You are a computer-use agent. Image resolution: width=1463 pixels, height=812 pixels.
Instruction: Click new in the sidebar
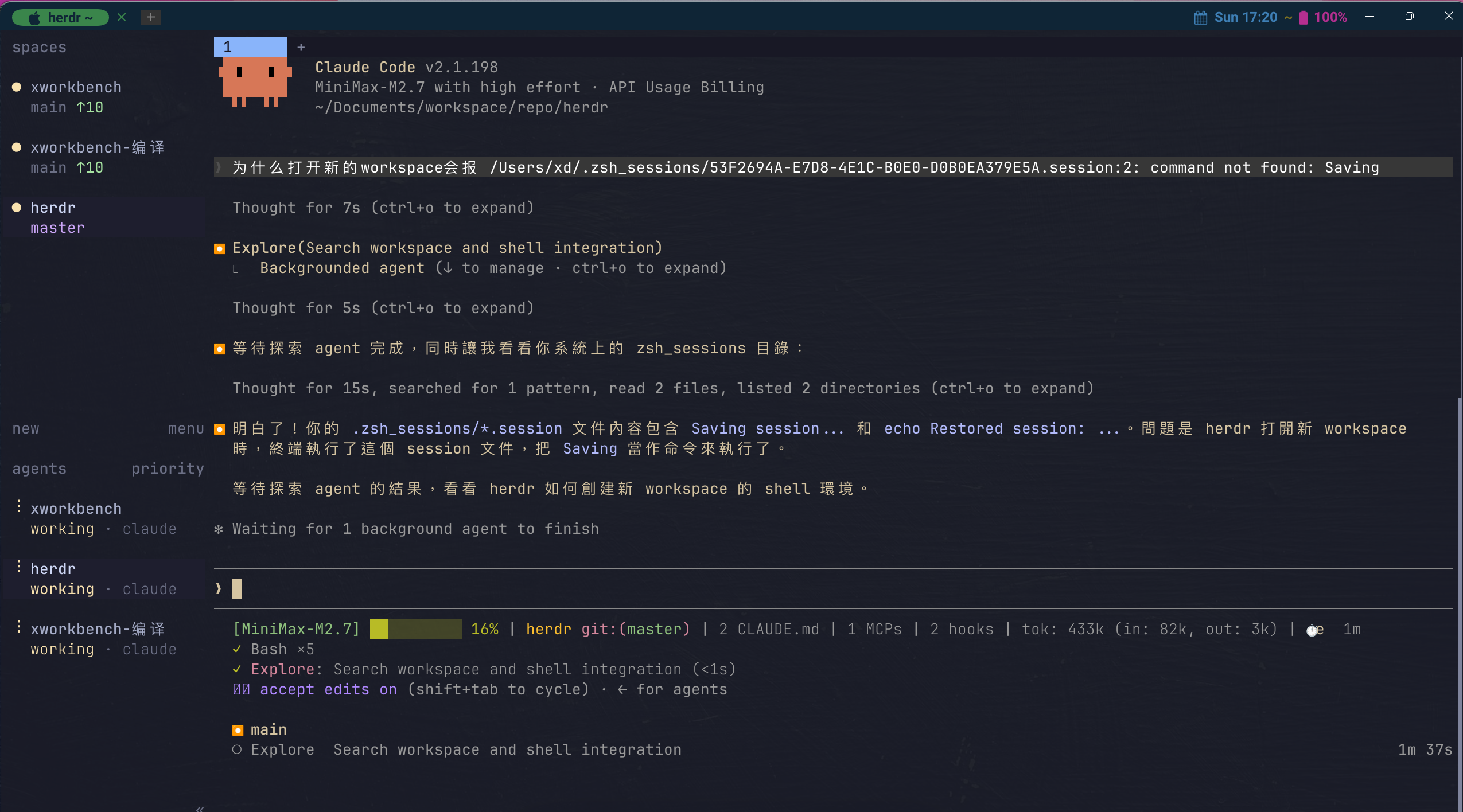point(26,428)
